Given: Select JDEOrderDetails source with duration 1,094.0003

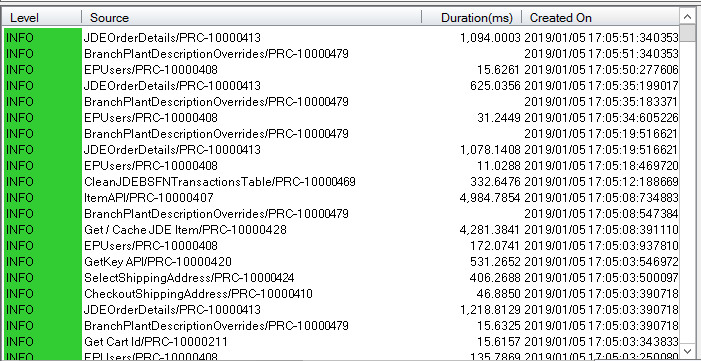Looking at the screenshot, I should [x=172, y=38].
